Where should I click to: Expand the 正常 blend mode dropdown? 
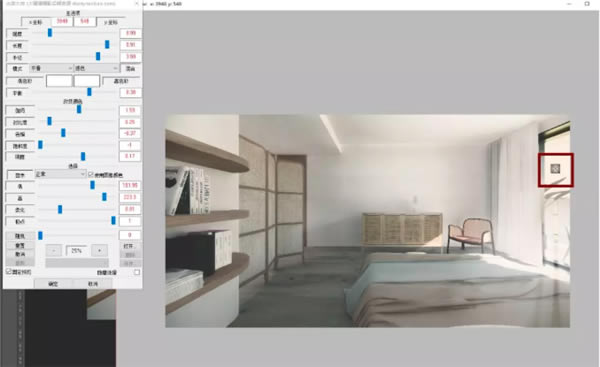[60, 174]
